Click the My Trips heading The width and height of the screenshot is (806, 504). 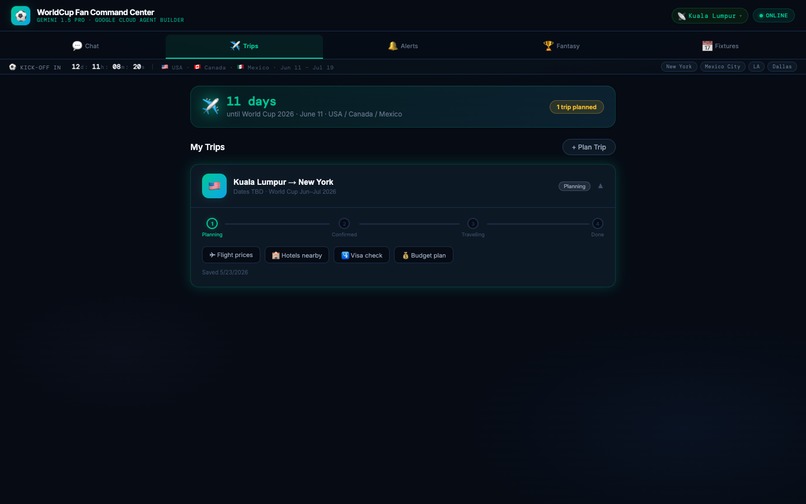point(207,147)
